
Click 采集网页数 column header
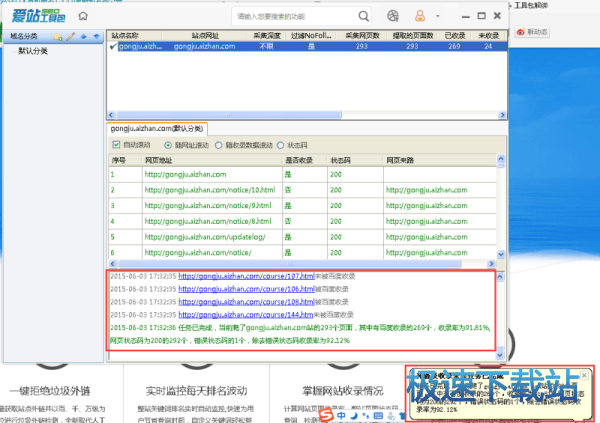[362, 36]
